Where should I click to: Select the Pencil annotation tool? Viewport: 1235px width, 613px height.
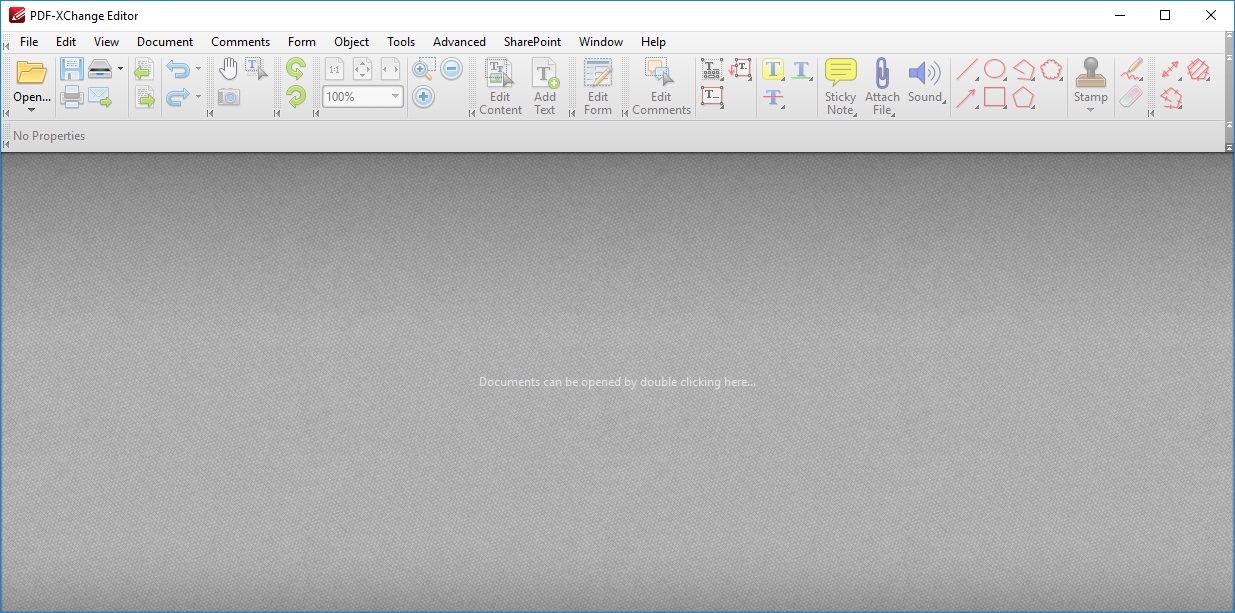1131,69
